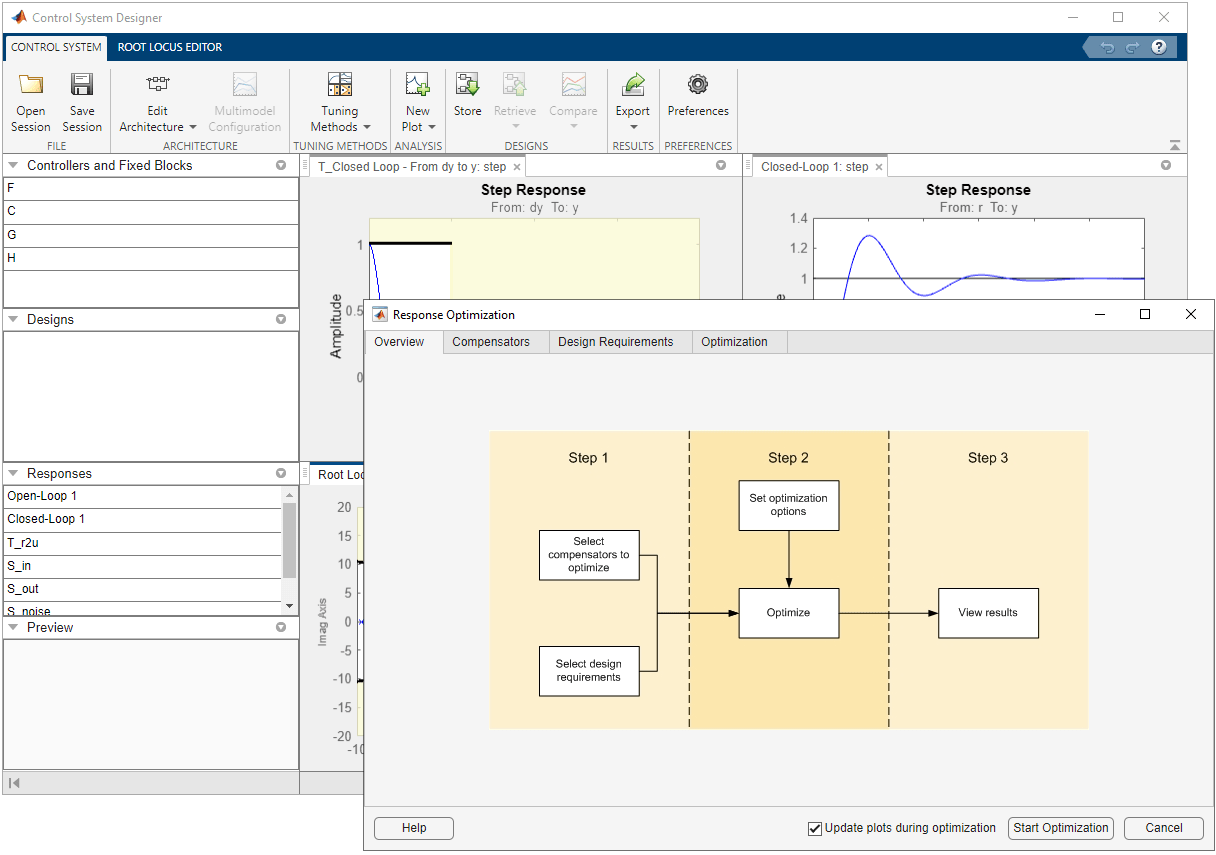Toggle Update plots during optimization checkbox
The height and width of the screenshot is (855, 1216).
click(x=815, y=828)
